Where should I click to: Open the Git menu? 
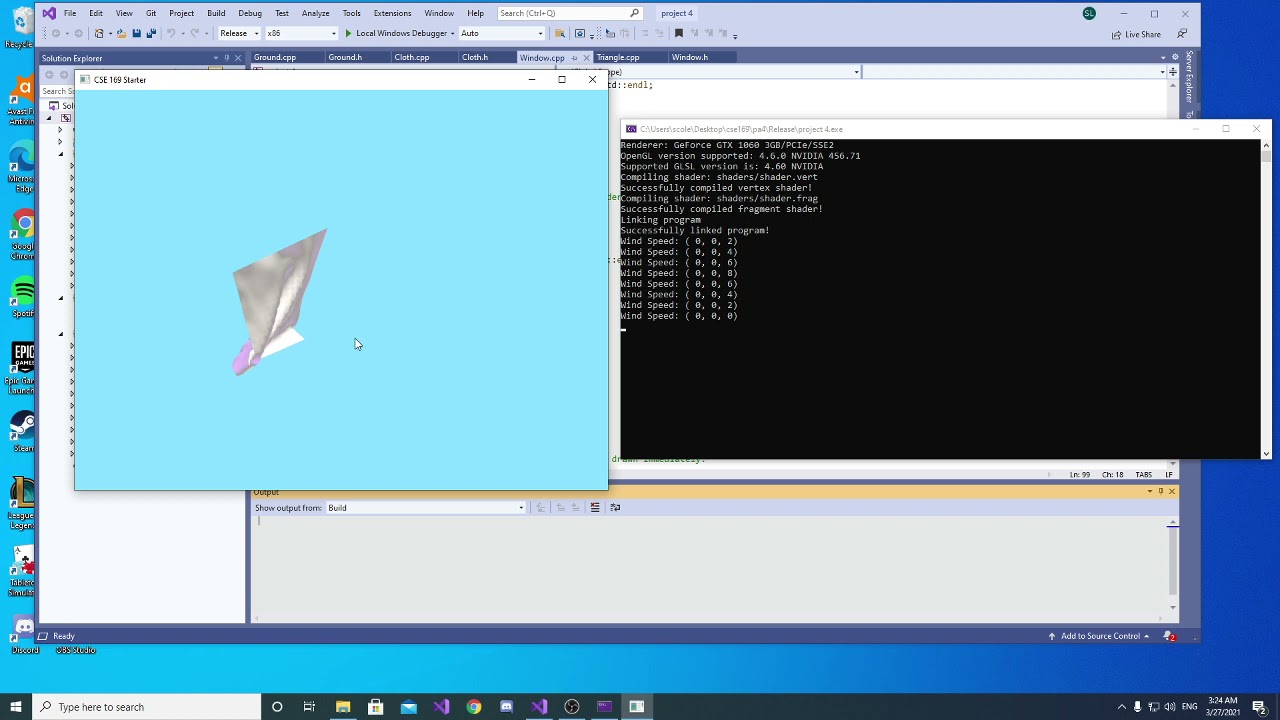(151, 13)
